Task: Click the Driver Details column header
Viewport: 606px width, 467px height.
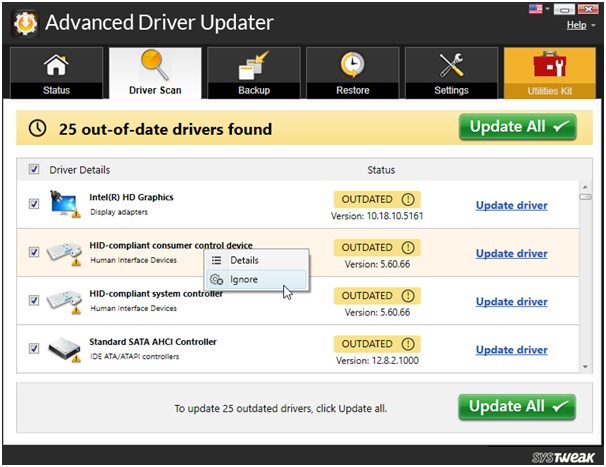Action: (x=80, y=170)
